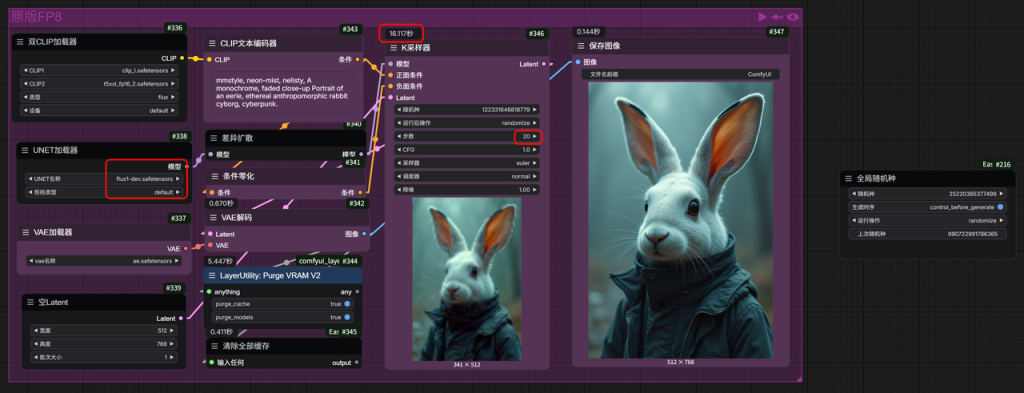The image size is (1024, 393).
Task: Click the prompt text box in CLIP文本编码器
Action: click(284, 92)
